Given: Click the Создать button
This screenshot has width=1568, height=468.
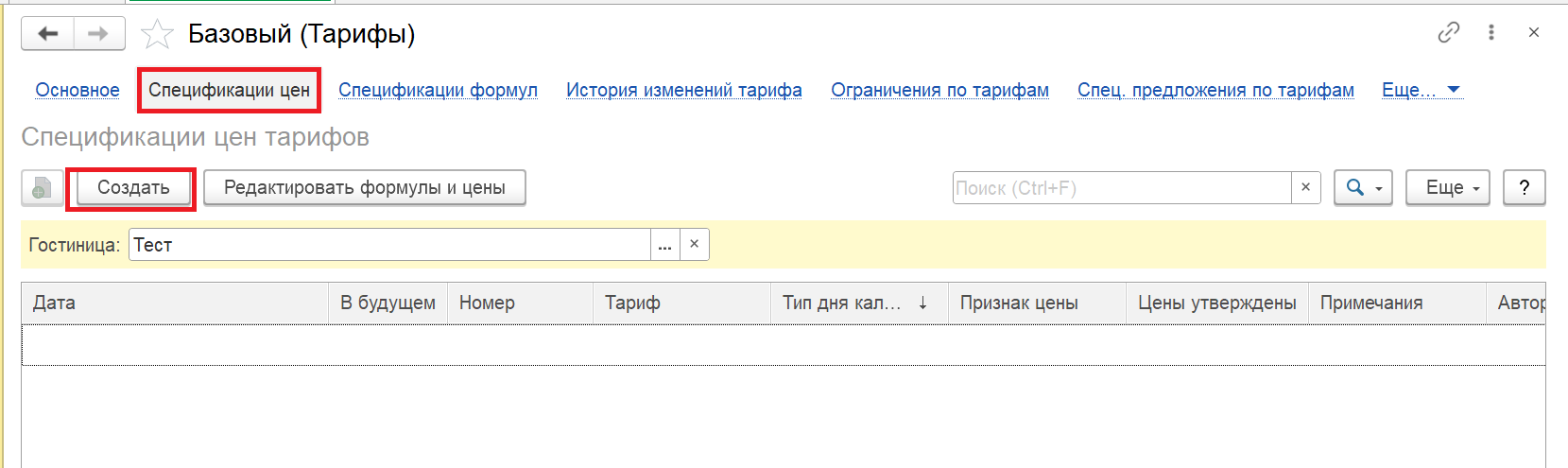Looking at the screenshot, I should (133, 188).
